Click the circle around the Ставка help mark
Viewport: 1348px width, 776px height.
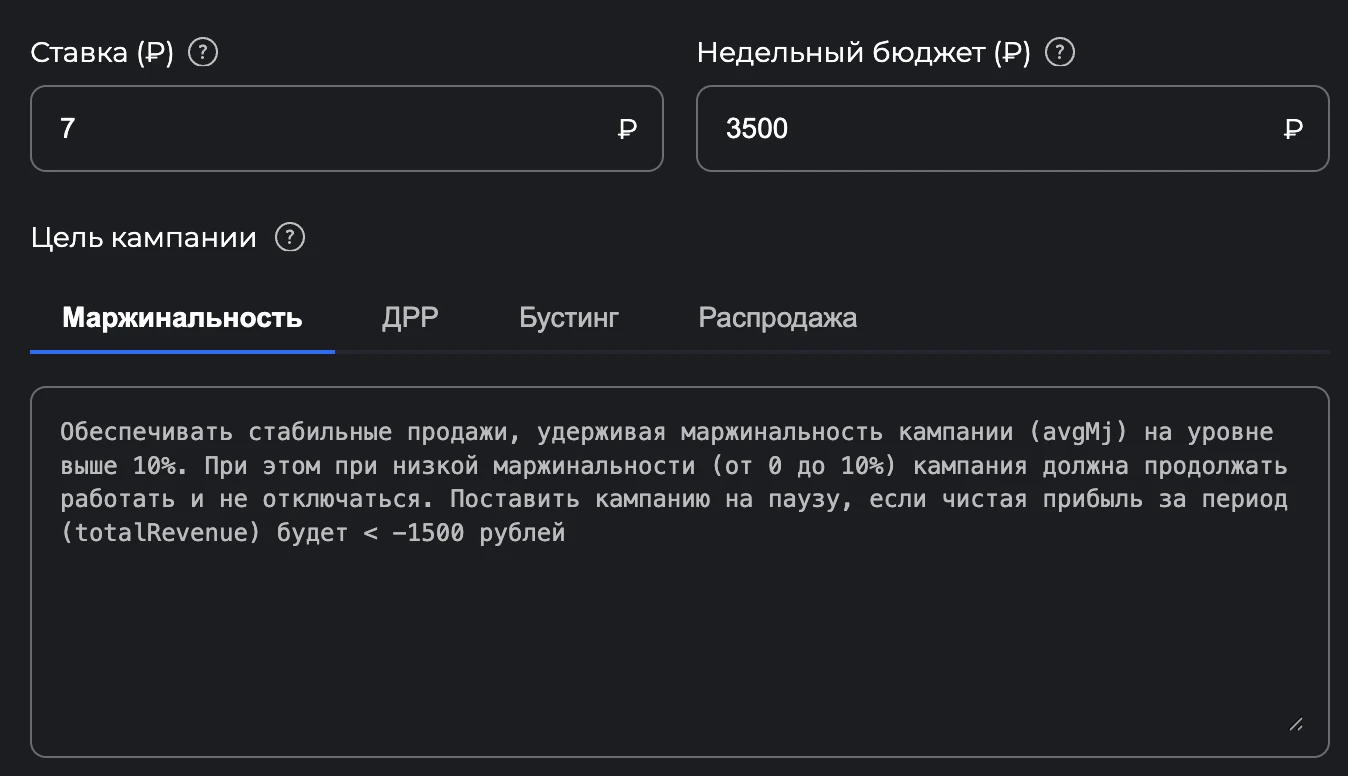point(202,52)
